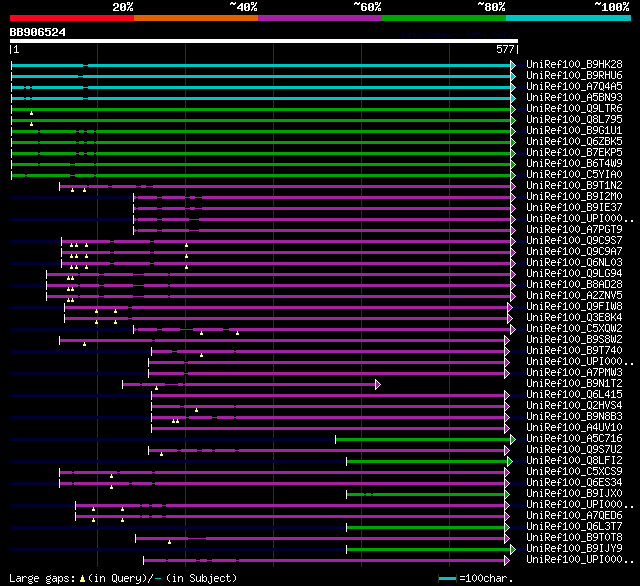Viewport: 640px width, 586px height.
Task: Select the UniRef100_Q9LG94 label
Action: [574, 274]
